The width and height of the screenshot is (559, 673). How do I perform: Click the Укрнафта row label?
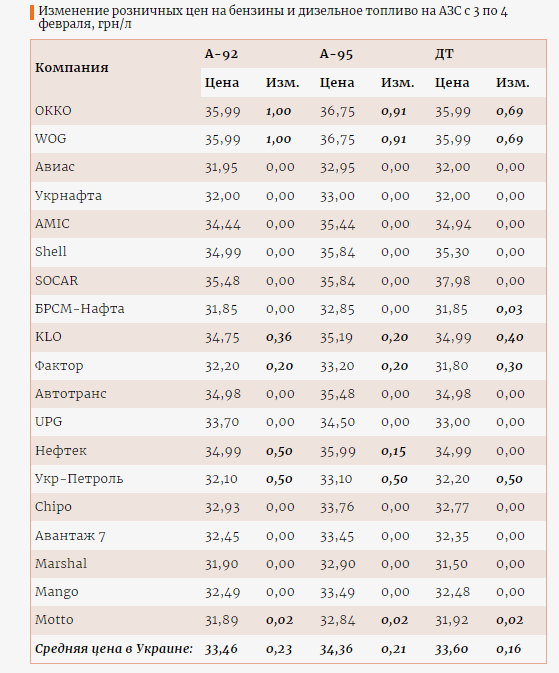68,196
